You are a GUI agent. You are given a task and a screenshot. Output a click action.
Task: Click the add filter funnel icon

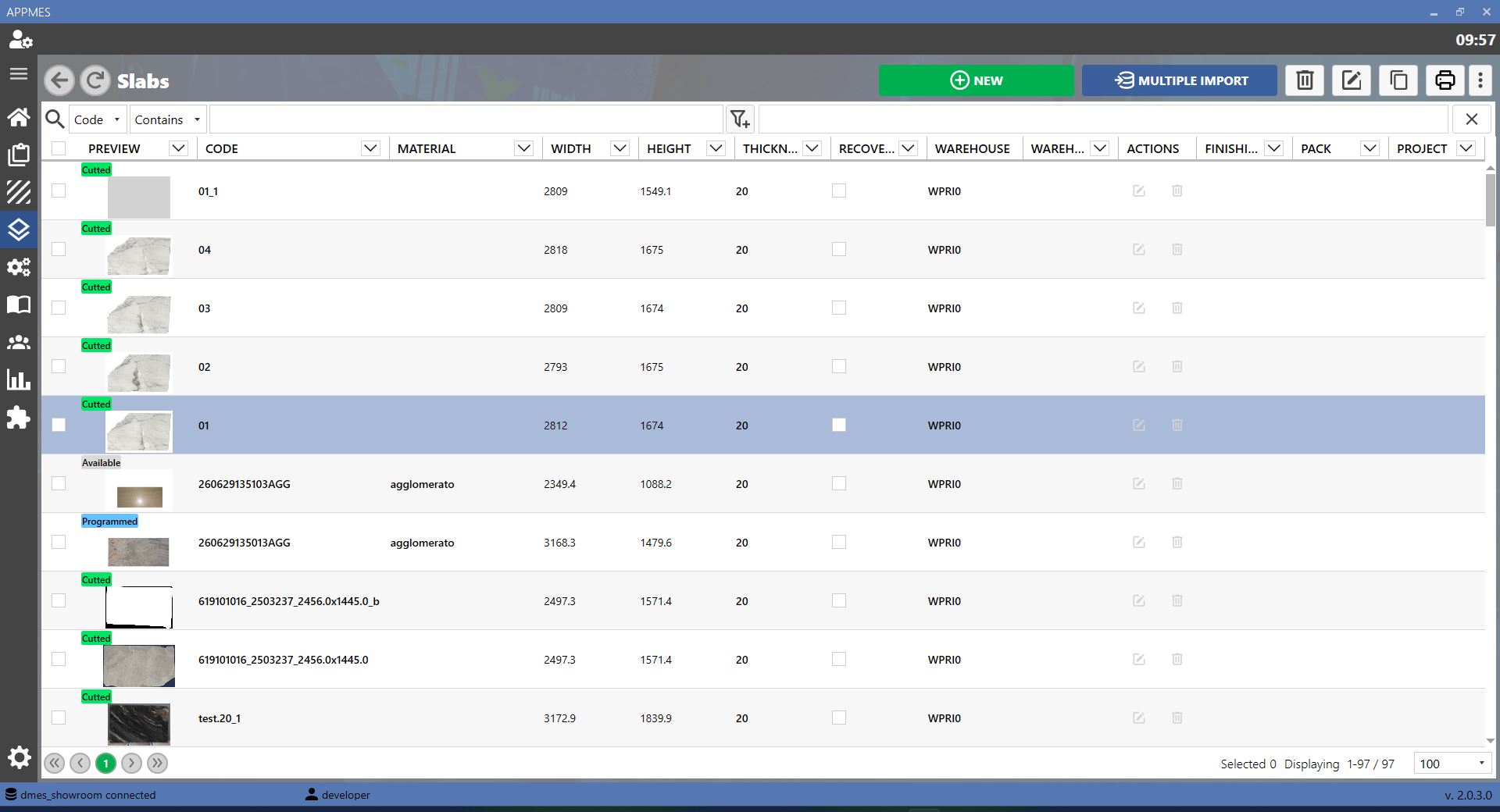740,119
